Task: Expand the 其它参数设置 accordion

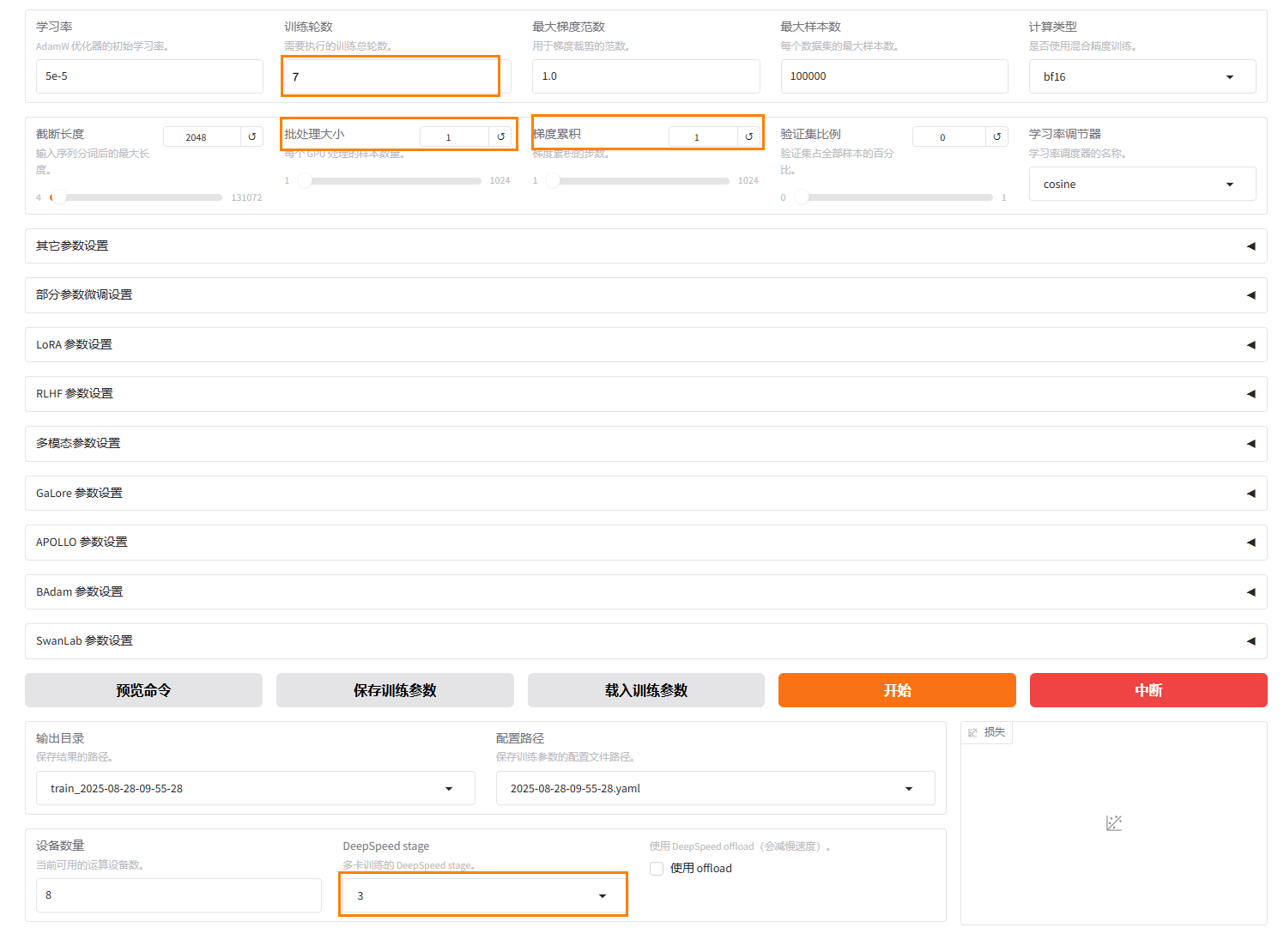Action: pos(645,246)
